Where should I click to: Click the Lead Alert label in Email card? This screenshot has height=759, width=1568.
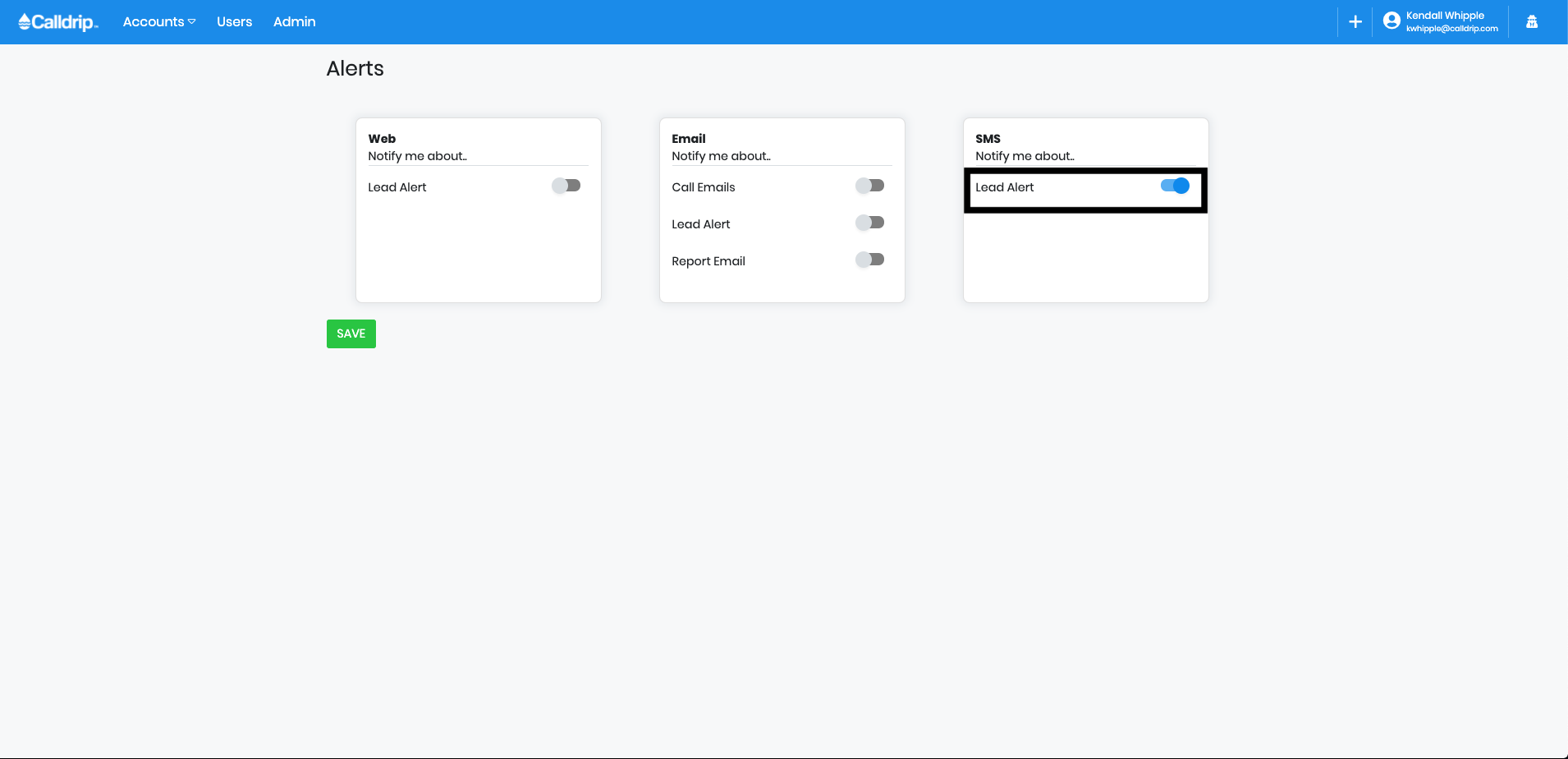pos(701,224)
